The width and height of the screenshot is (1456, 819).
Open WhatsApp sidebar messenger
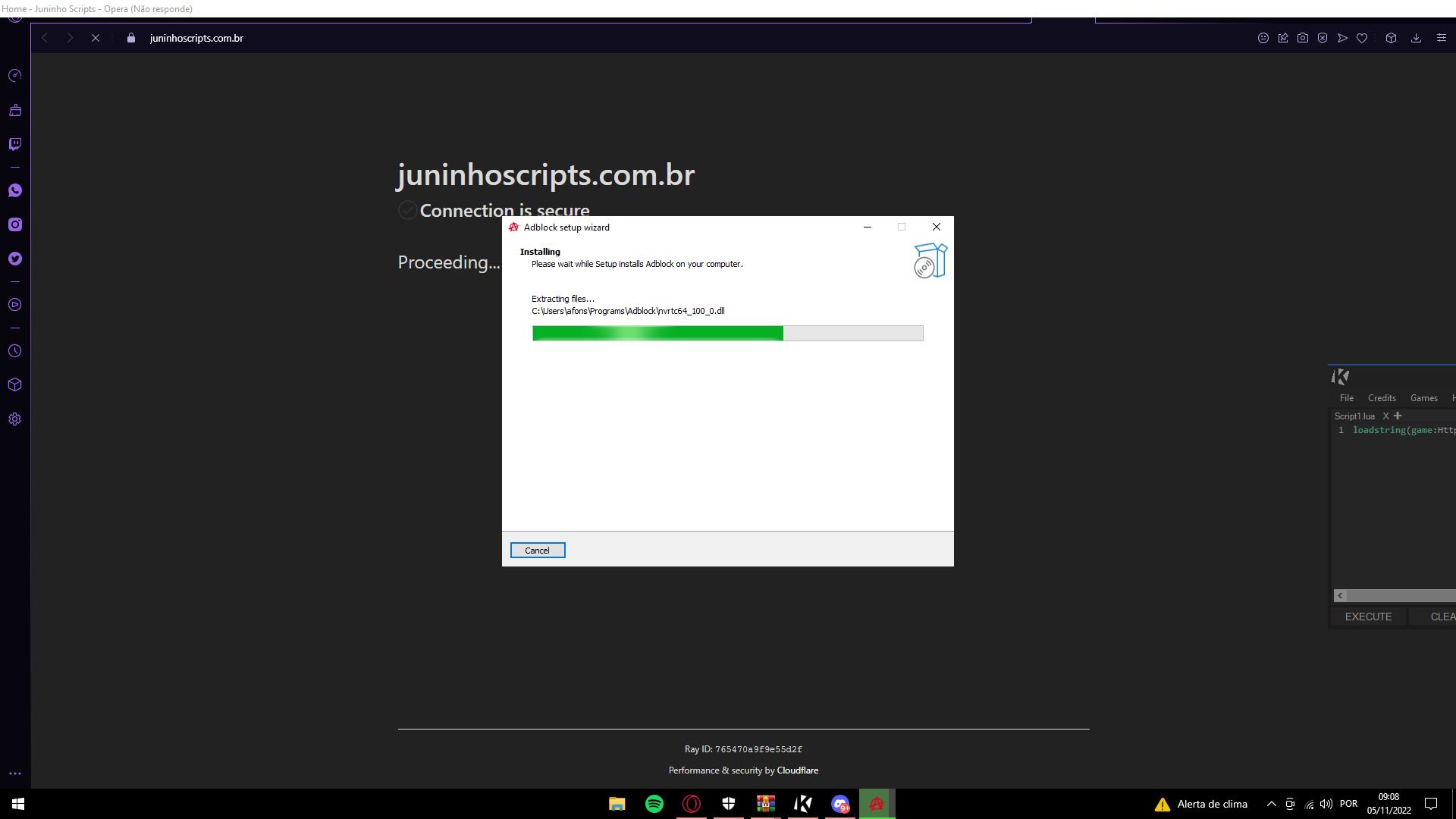[x=15, y=190]
